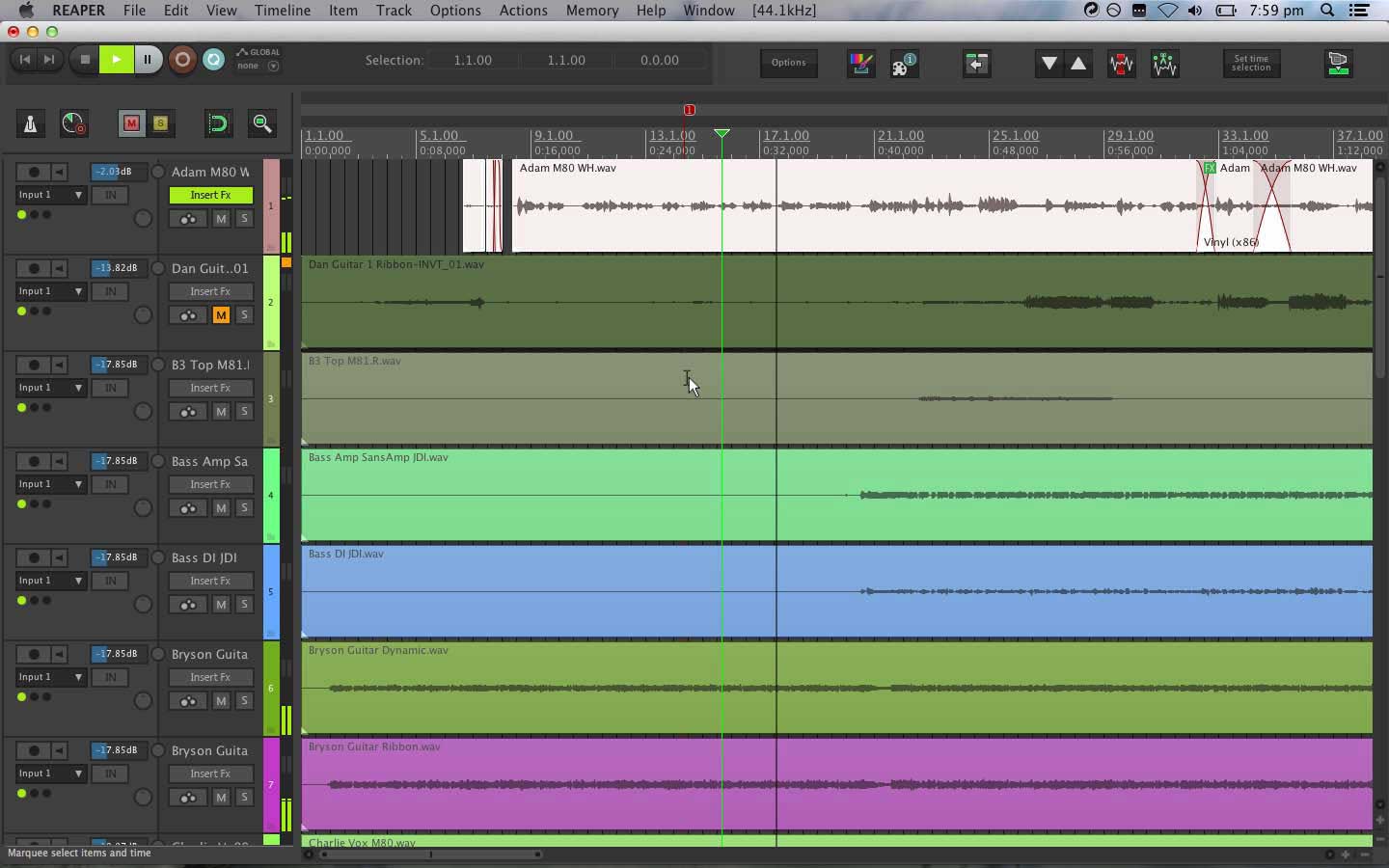The image size is (1389, 868).
Task: Arm the B3 Top M81 track for recording
Action: (x=33, y=365)
